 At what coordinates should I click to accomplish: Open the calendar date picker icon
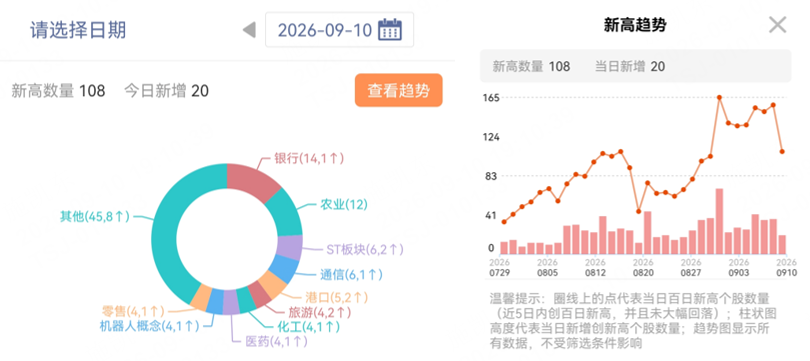tap(390, 29)
